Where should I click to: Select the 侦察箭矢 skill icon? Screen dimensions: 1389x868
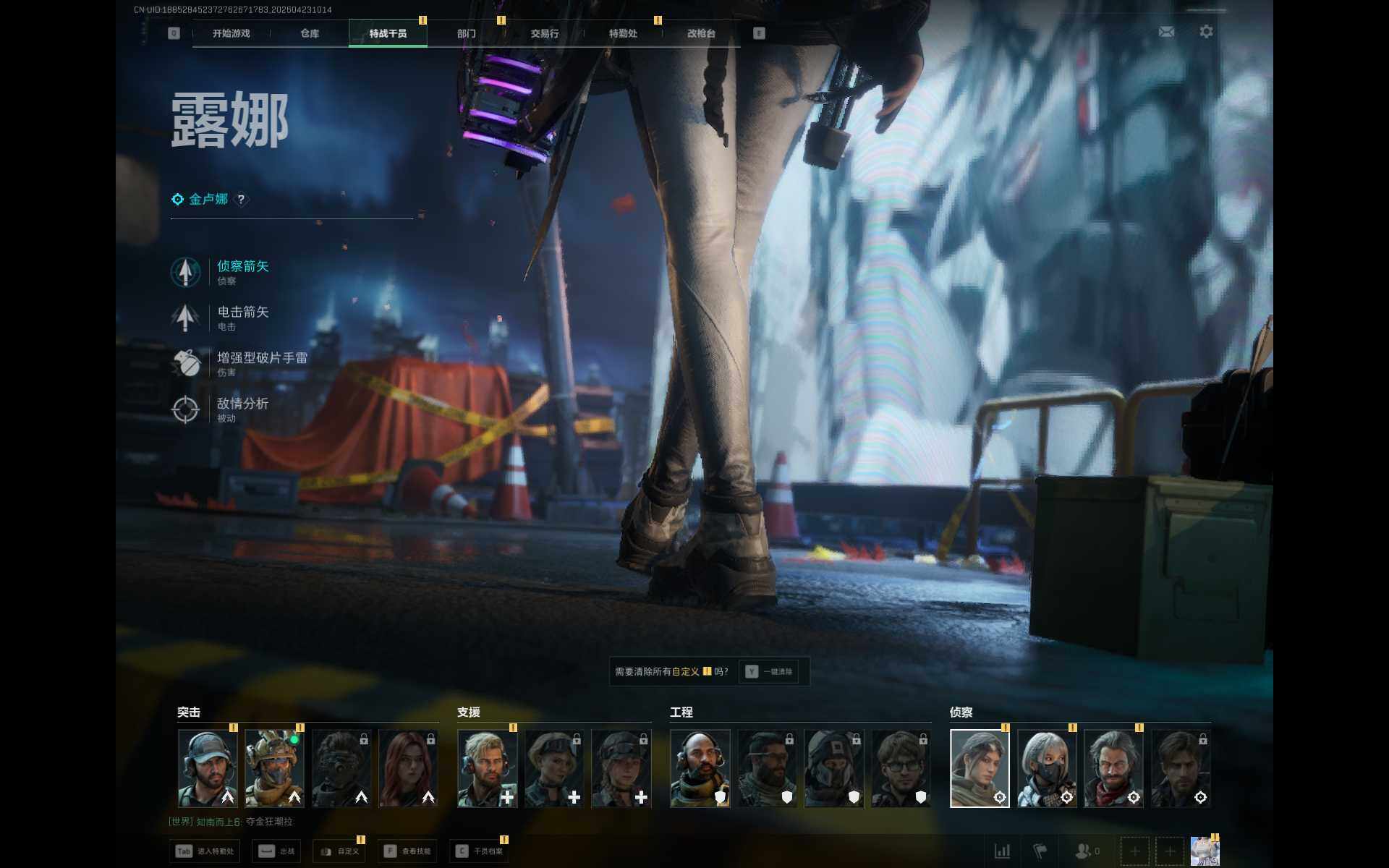185,272
